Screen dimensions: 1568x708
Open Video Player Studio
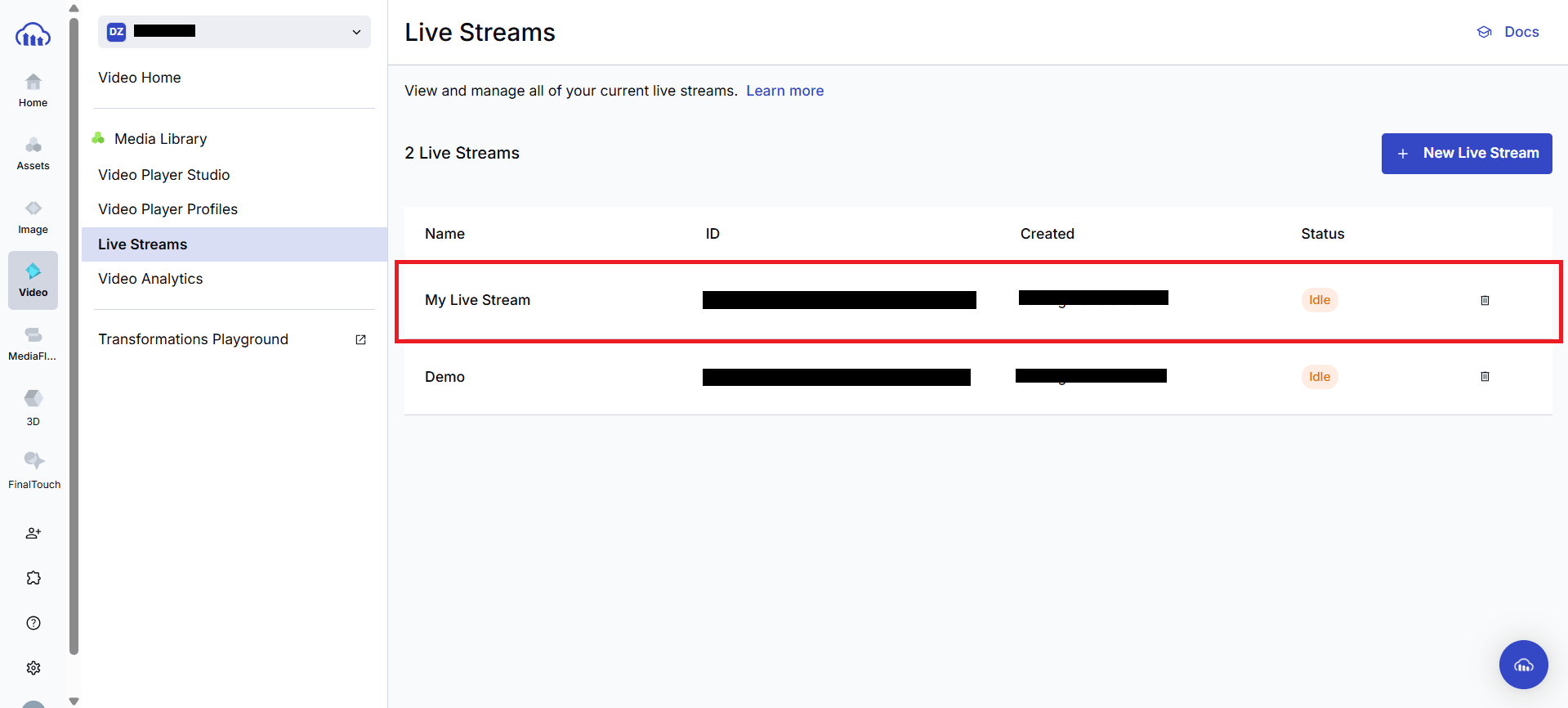(163, 175)
